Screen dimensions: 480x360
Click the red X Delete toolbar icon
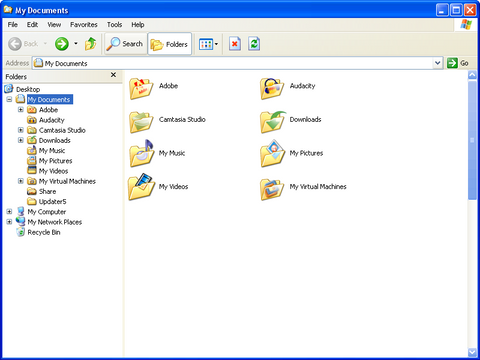(235, 44)
